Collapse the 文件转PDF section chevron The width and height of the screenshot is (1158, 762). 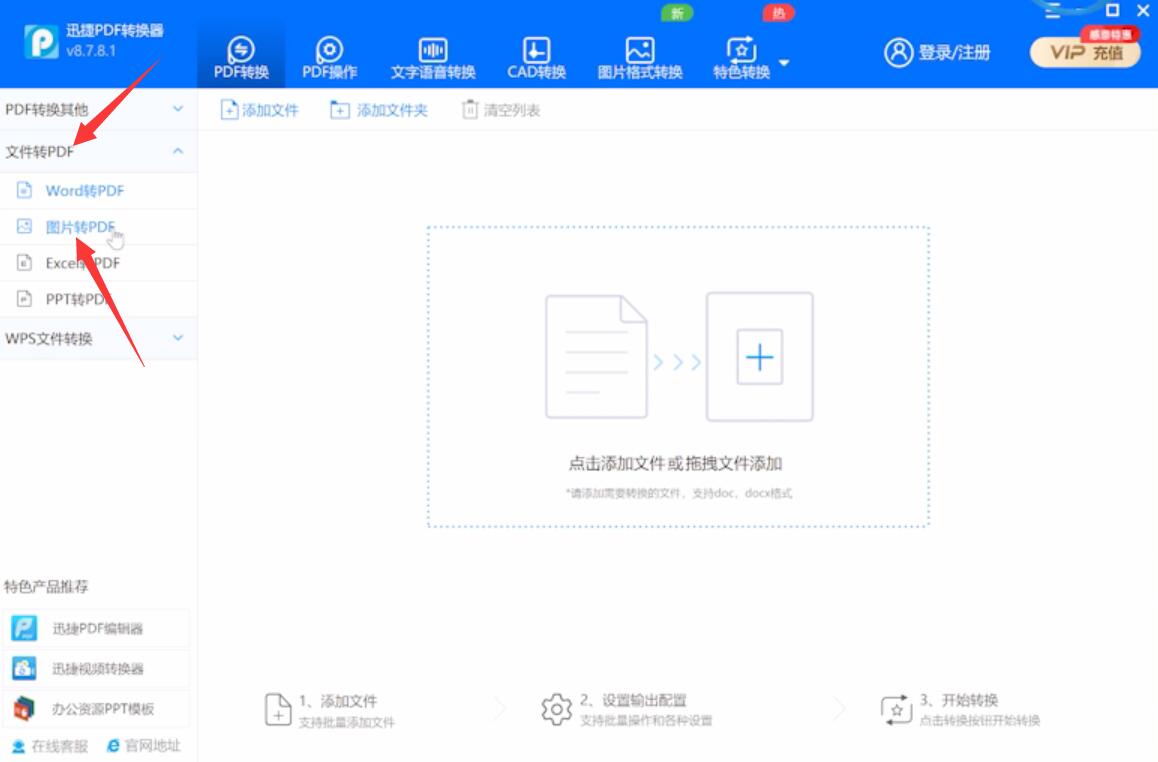pyautogui.click(x=178, y=151)
